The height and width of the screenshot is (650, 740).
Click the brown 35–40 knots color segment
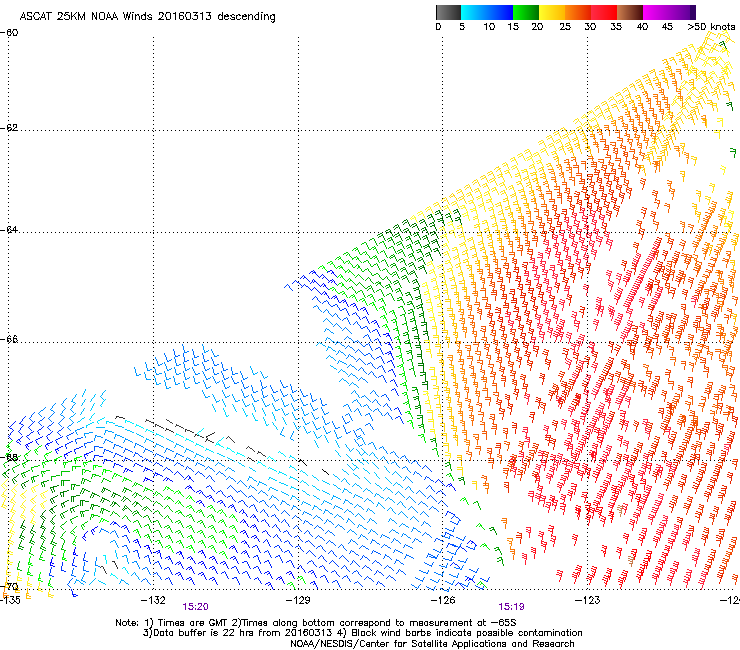tap(630, 12)
